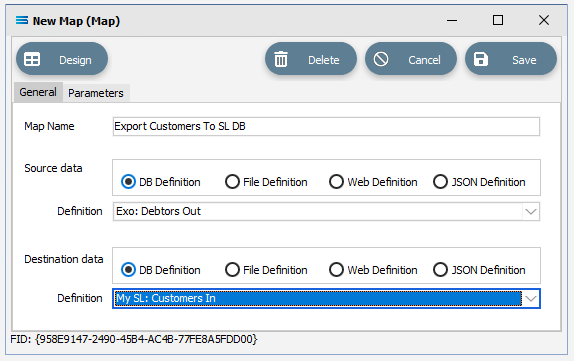This screenshot has width=574, height=361.
Task: Click the Cancel button label
Action: tap(424, 60)
